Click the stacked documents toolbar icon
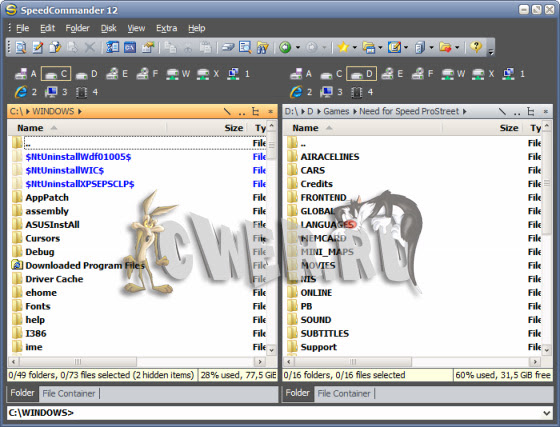Viewport: 560px width, 427px height. (420, 47)
